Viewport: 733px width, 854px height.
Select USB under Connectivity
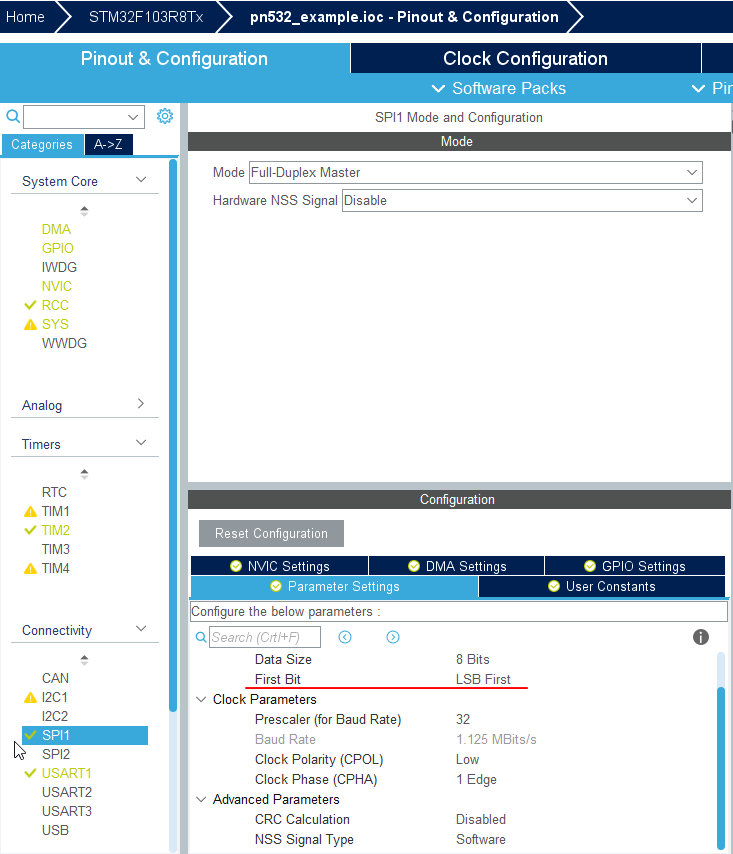point(56,831)
